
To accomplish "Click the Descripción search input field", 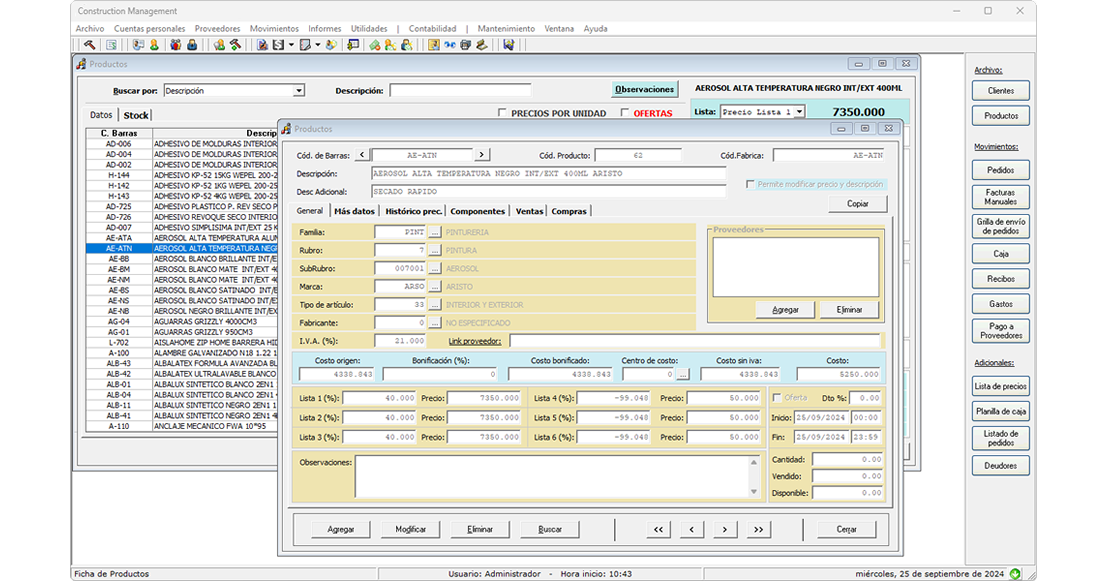I will click(x=461, y=91).
